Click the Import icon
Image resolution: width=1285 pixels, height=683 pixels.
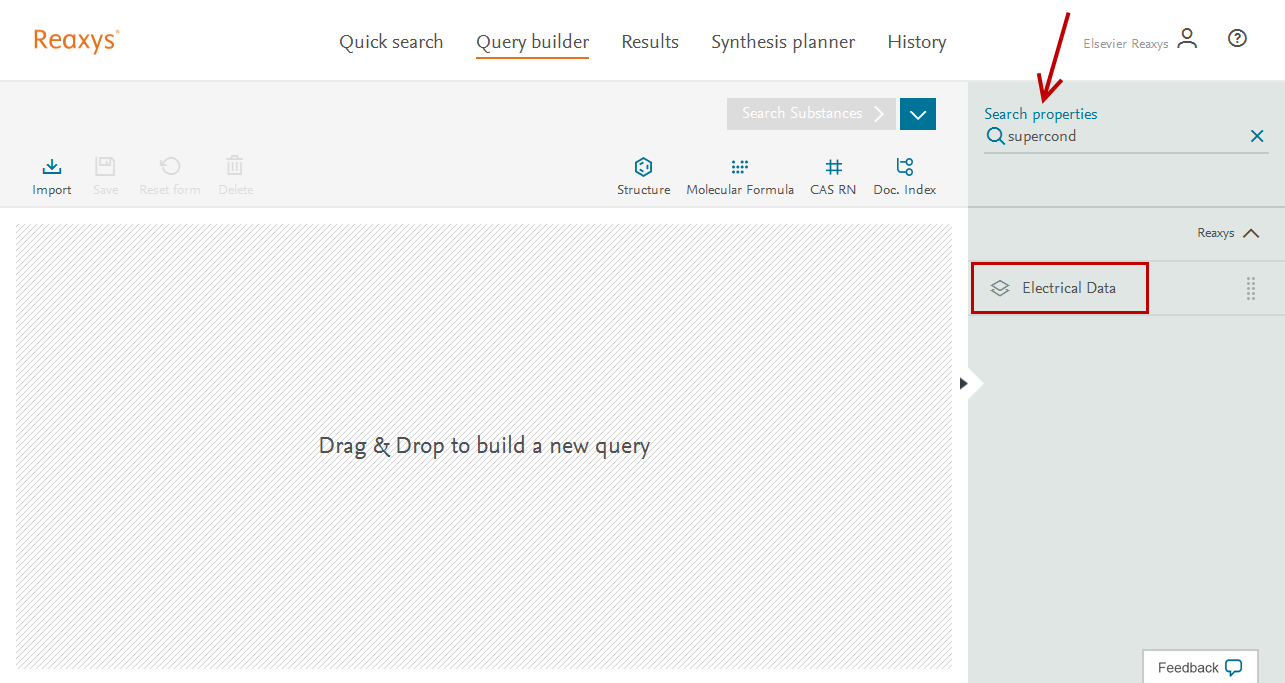52,167
